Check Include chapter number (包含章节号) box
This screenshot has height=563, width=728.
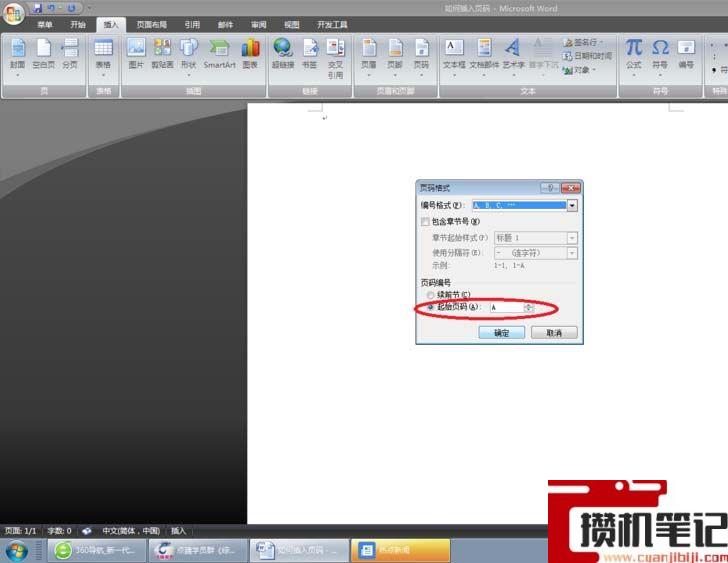tap(425, 222)
